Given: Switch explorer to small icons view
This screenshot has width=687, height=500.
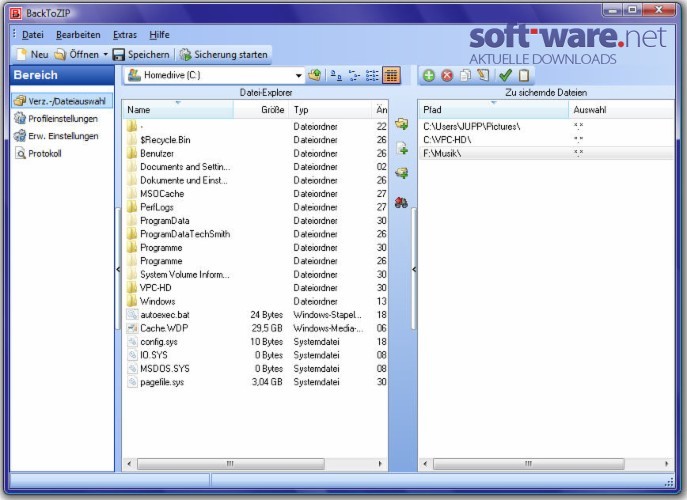Looking at the screenshot, I should (354, 75).
